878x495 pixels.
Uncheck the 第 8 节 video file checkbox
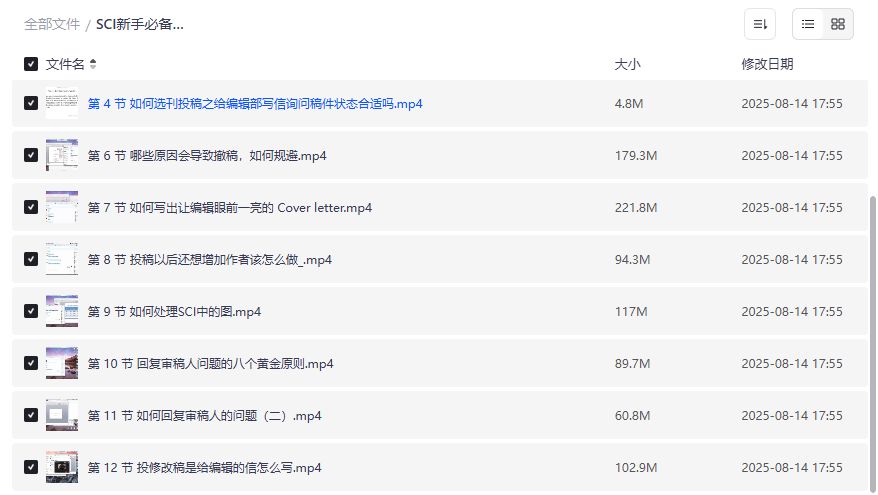31,259
